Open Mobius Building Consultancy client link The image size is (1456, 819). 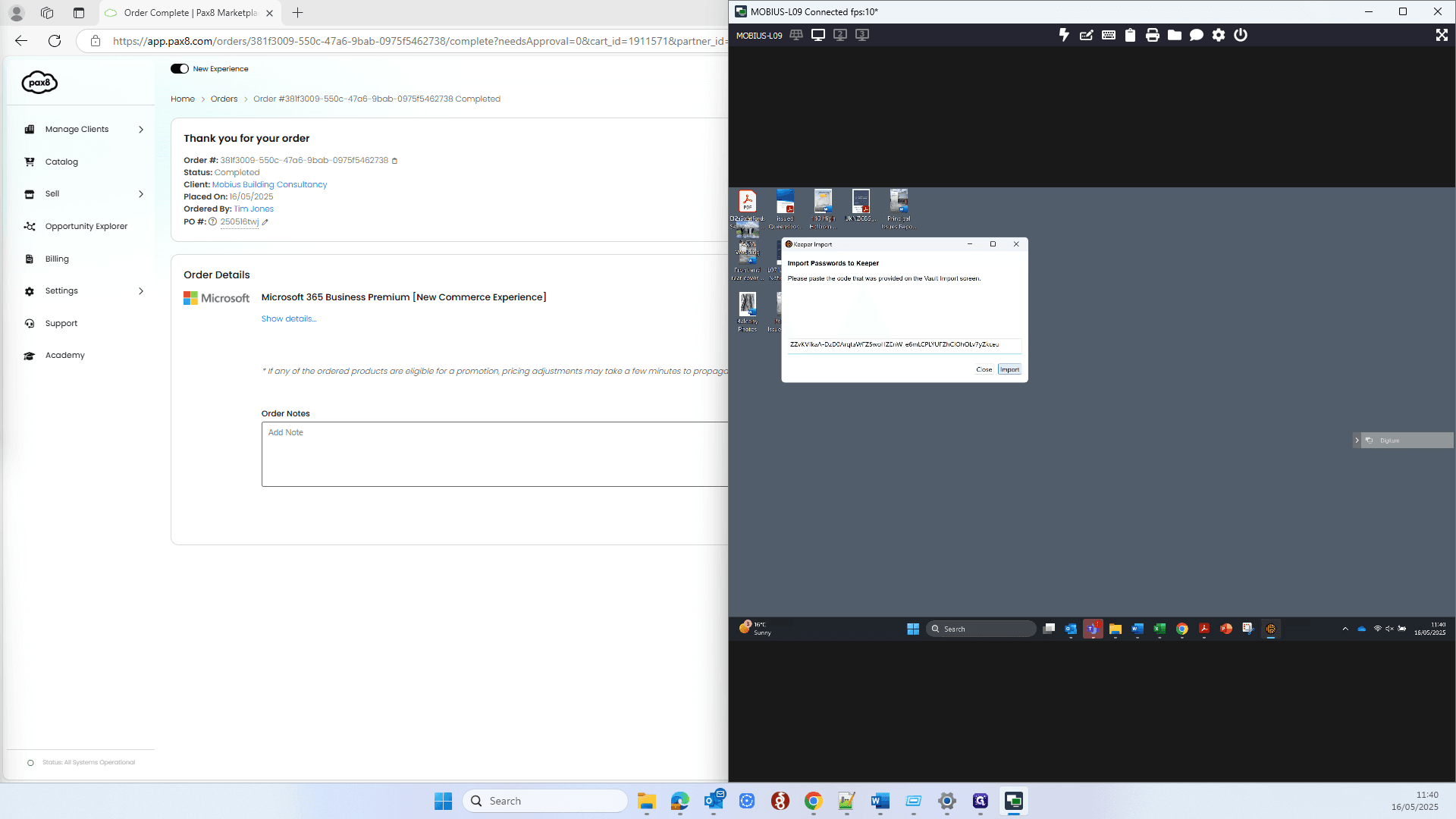(x=269, y=185)
